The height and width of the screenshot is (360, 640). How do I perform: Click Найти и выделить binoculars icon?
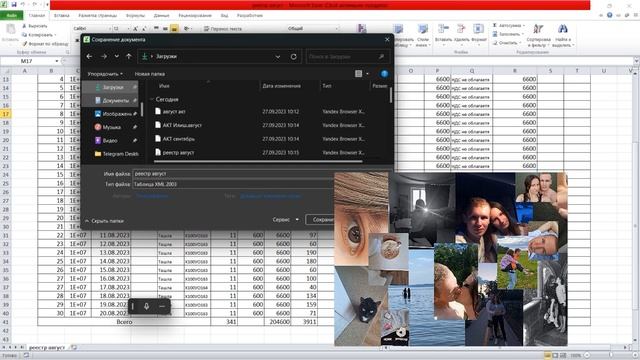point(563,29)
